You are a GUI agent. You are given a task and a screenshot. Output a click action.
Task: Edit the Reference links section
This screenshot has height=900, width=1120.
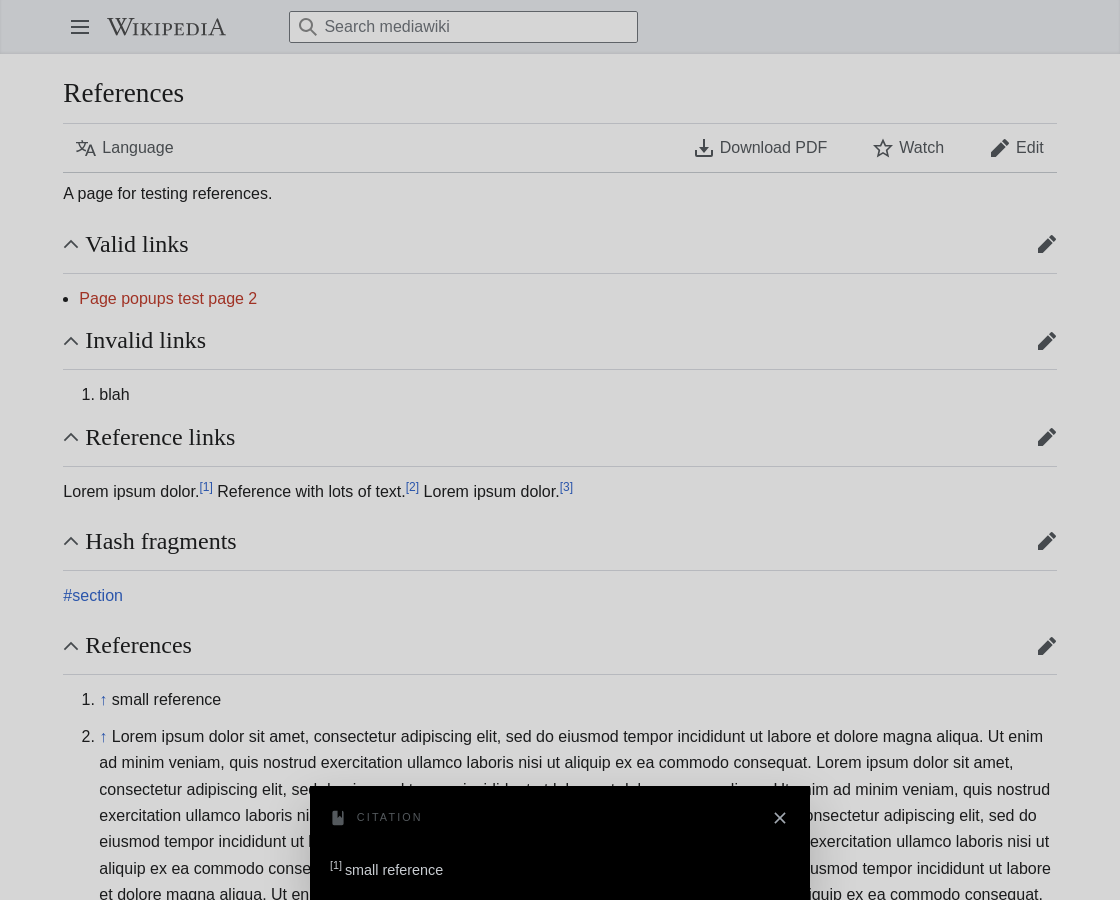pyautogui.click(x=1046, y=437)
